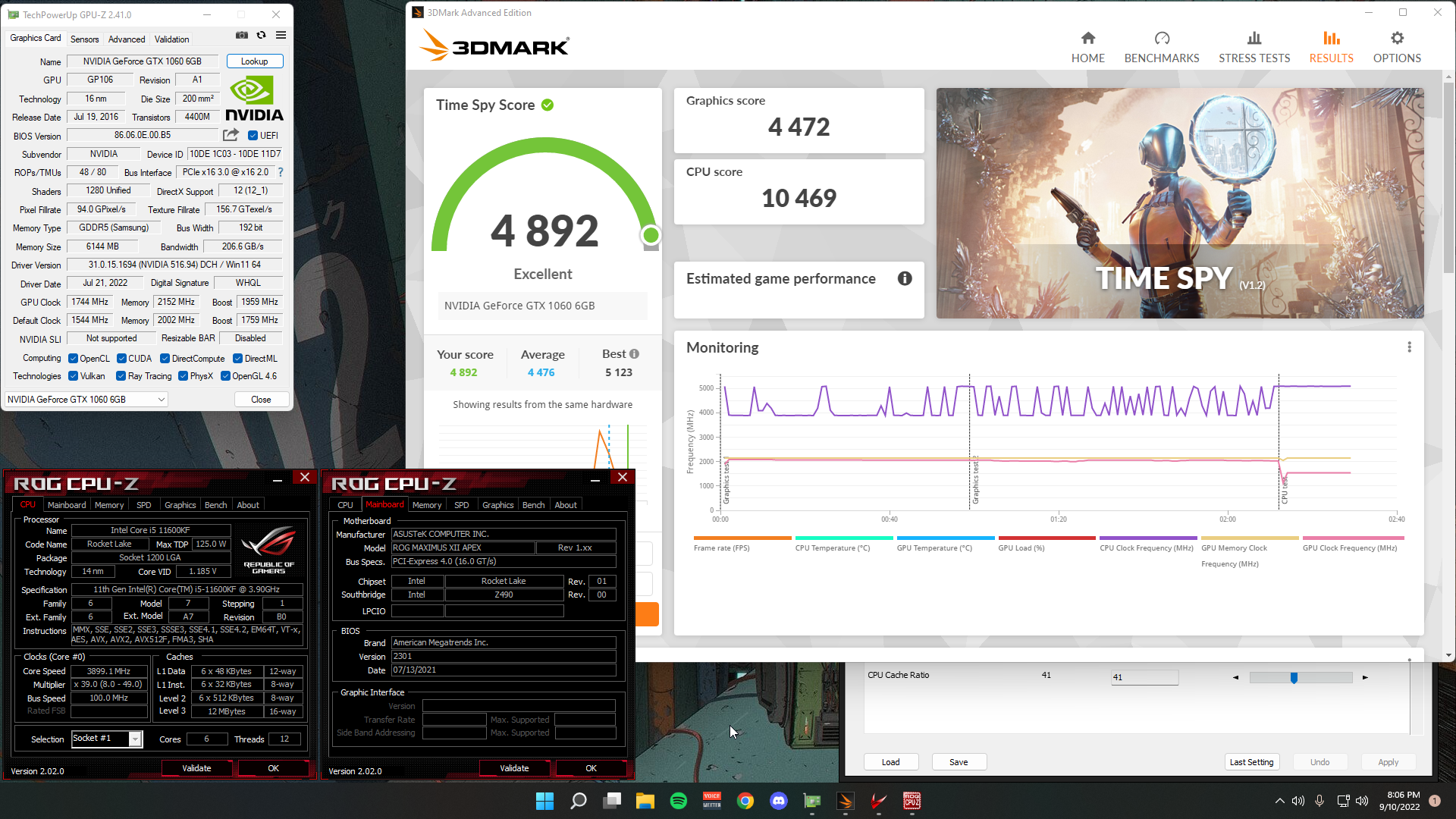Open the 3DMark Home page
Screen dimensions: 1456x819
(1087, 47)
